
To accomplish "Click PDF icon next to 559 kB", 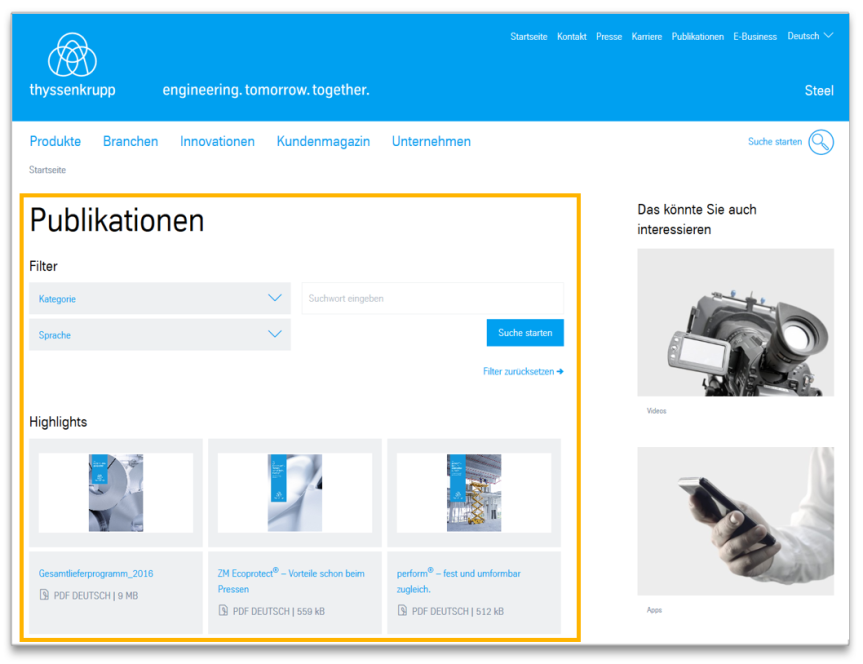I will pos(223,610).
